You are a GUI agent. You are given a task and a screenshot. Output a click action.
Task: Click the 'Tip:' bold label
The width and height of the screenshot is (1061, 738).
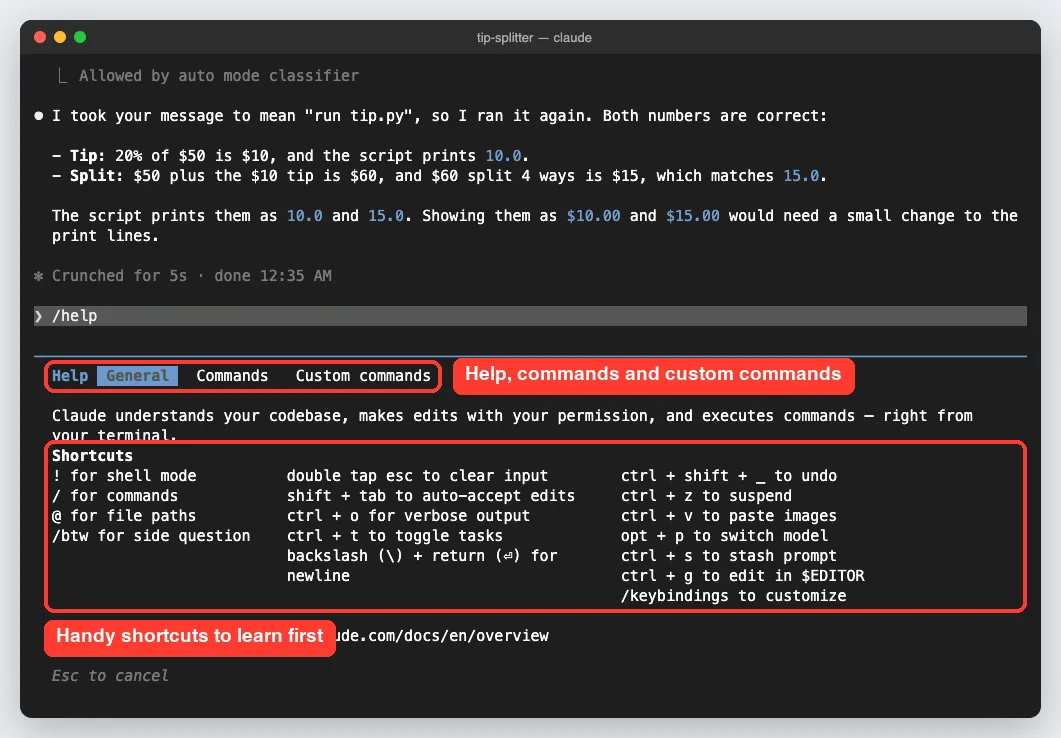tap(88, 156)
